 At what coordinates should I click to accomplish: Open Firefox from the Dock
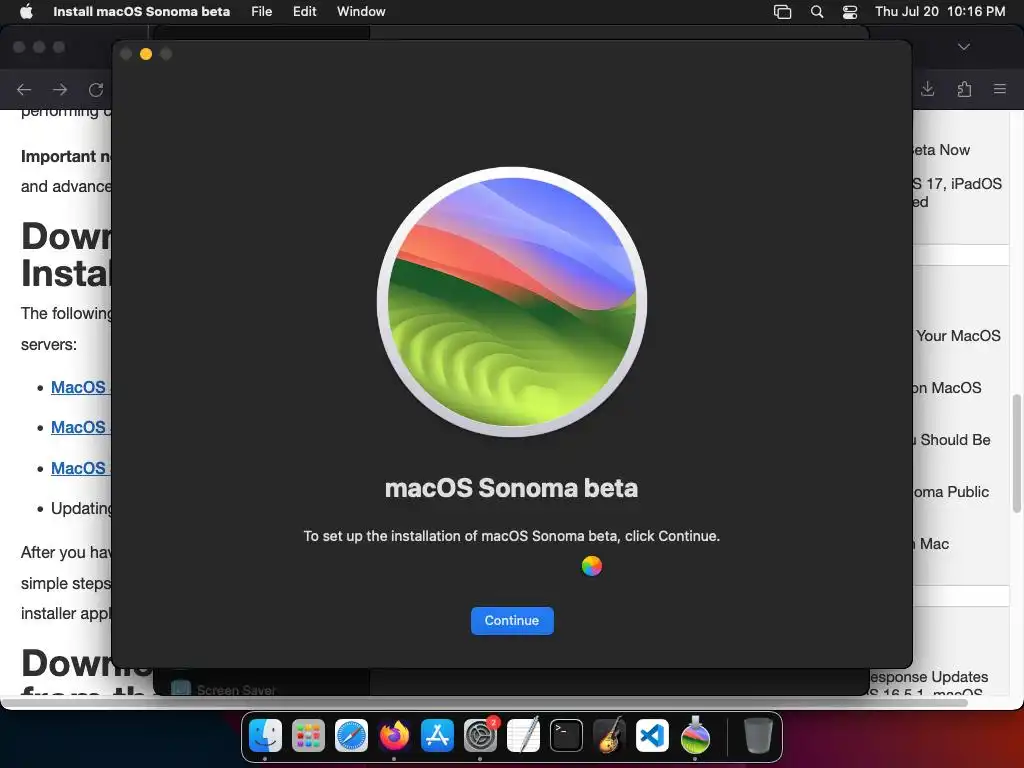click(394, 735)
